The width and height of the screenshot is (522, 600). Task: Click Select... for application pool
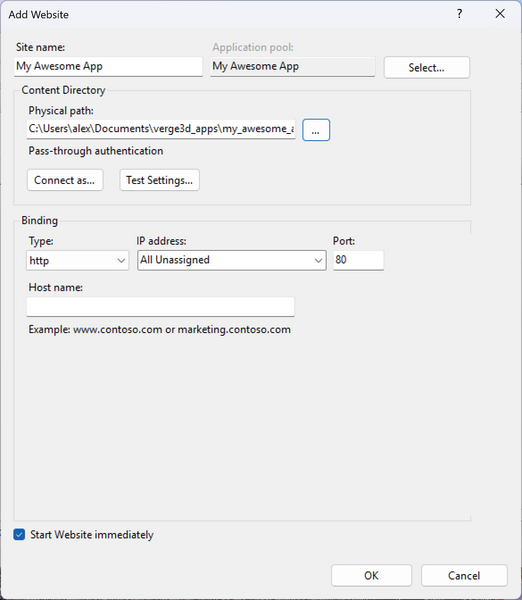(427, 68)
